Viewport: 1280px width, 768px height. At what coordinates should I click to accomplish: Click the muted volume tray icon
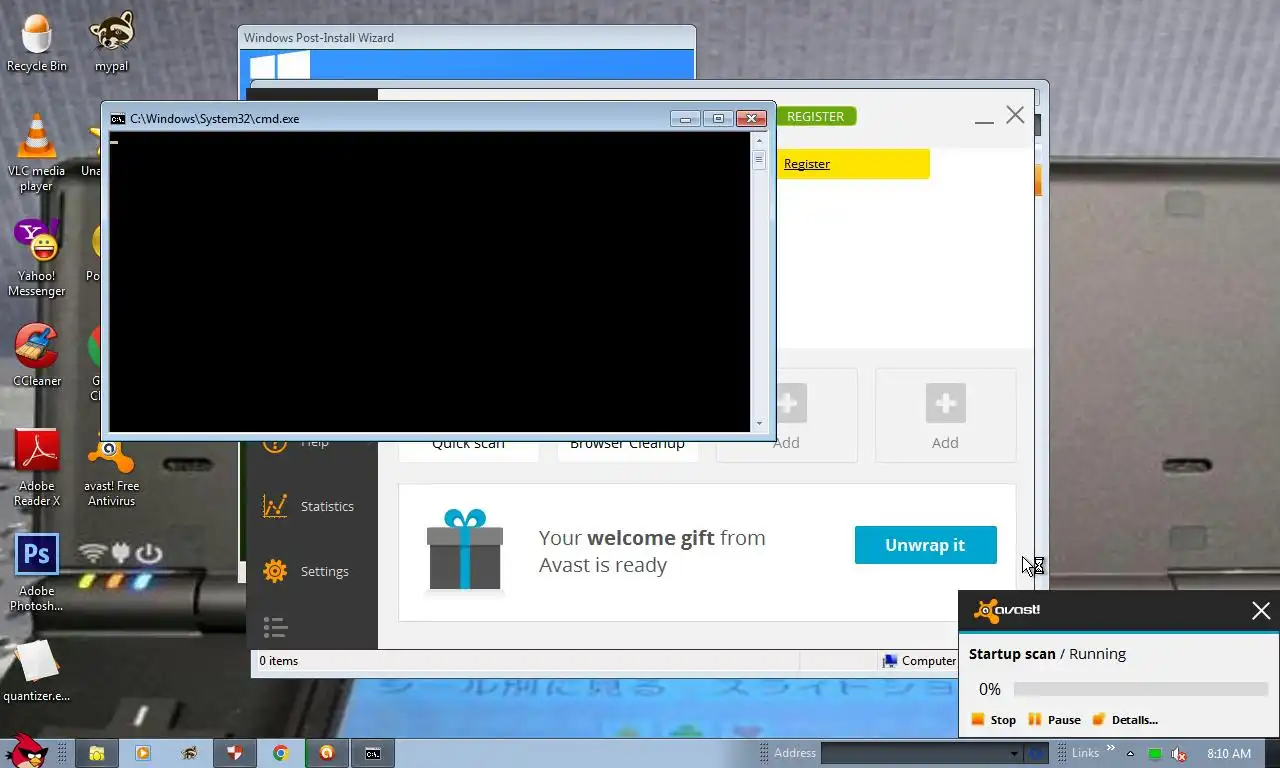pyautogui.click(x=1179, y=754)
